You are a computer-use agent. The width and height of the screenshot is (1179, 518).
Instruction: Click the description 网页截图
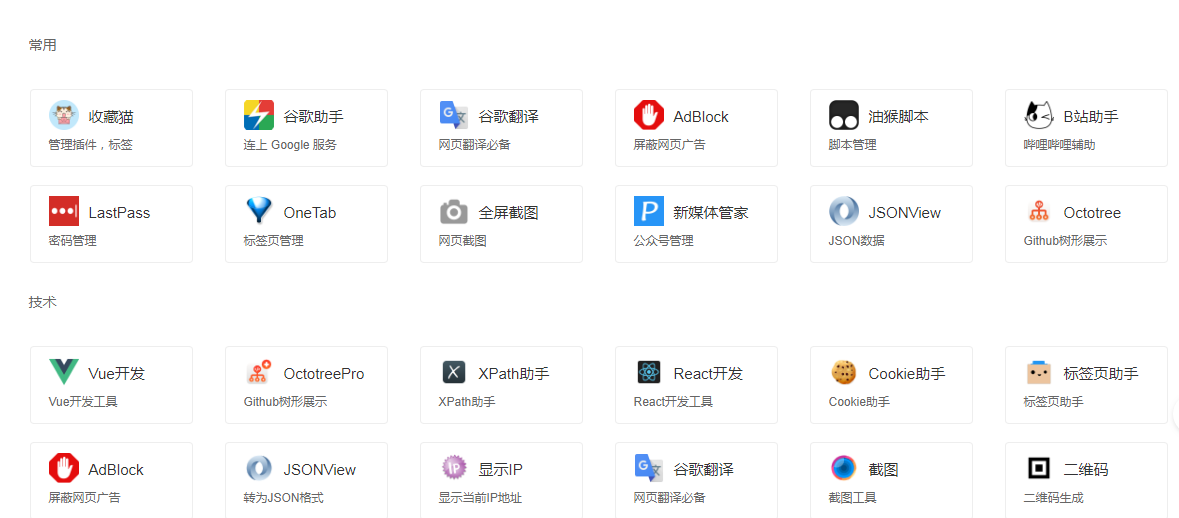coord(462,241)
